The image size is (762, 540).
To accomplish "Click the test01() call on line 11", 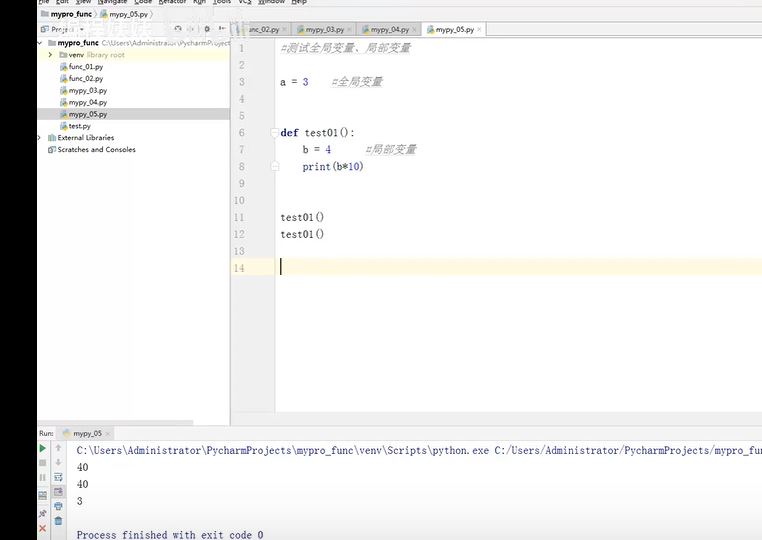I will 302,217.
